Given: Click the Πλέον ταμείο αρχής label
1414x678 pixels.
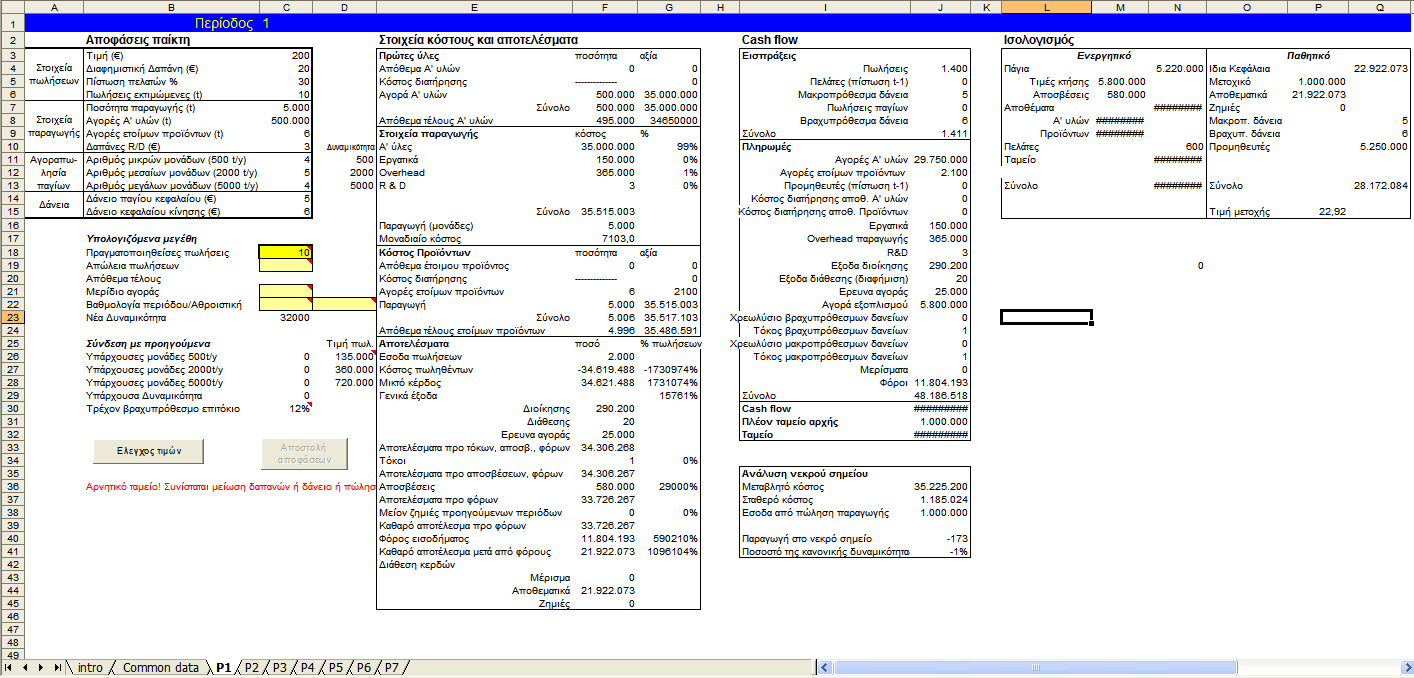Looking at the screenshot, I should pyautogui.click(x=788, y=421).
